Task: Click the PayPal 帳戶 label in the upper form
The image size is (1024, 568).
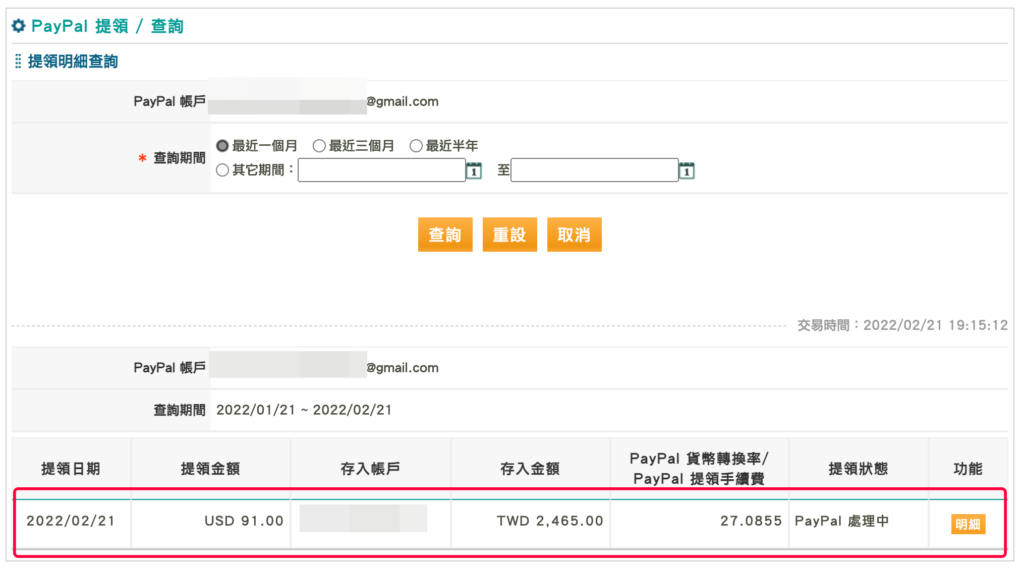Action: pos(170,101)
